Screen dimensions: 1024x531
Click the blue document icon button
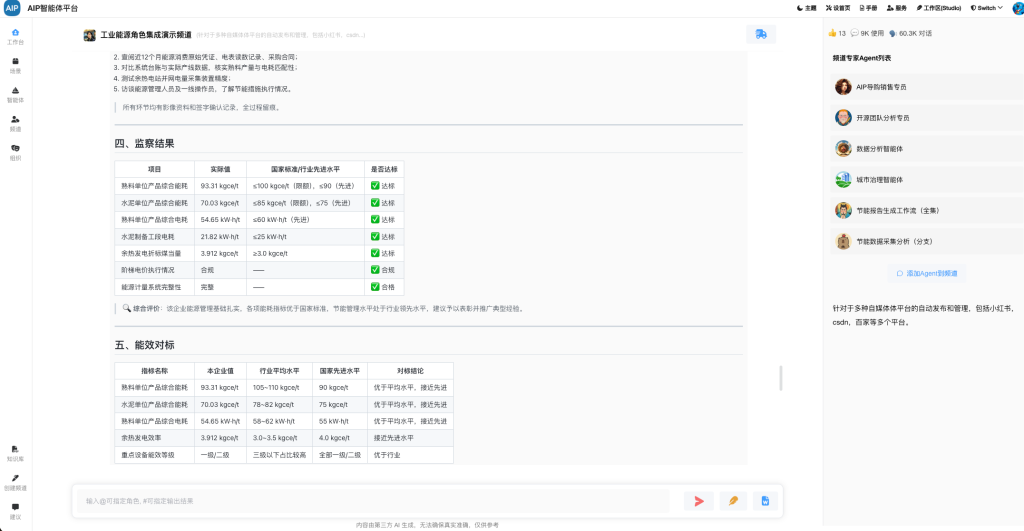[764, 501]
